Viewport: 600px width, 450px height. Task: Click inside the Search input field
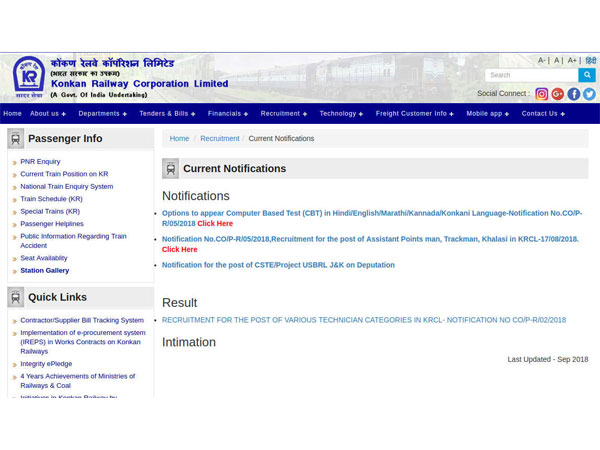coord(532,75)
